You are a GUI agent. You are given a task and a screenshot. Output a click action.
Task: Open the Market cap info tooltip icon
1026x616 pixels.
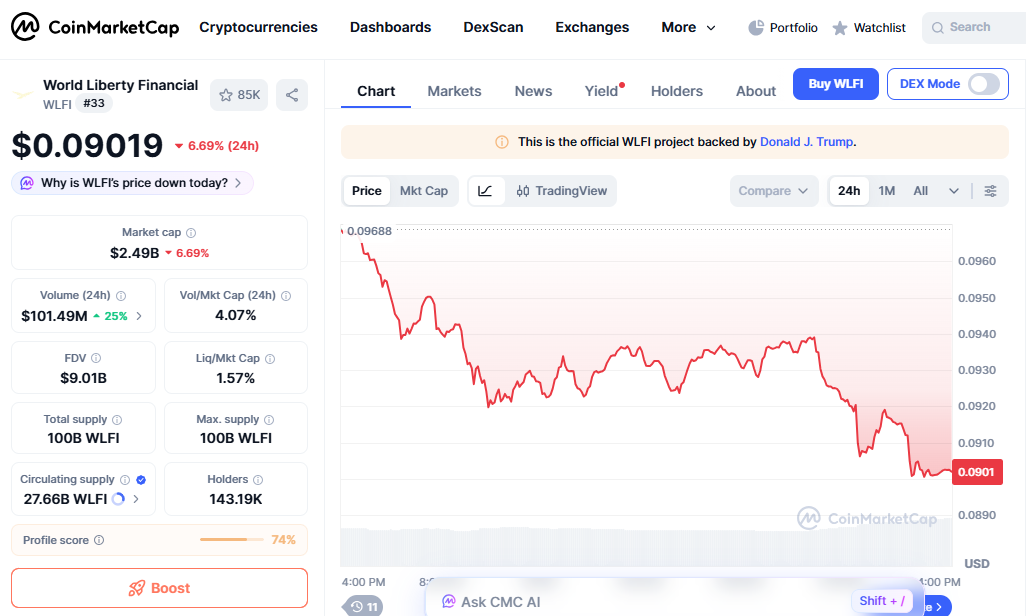pos(192,231)
